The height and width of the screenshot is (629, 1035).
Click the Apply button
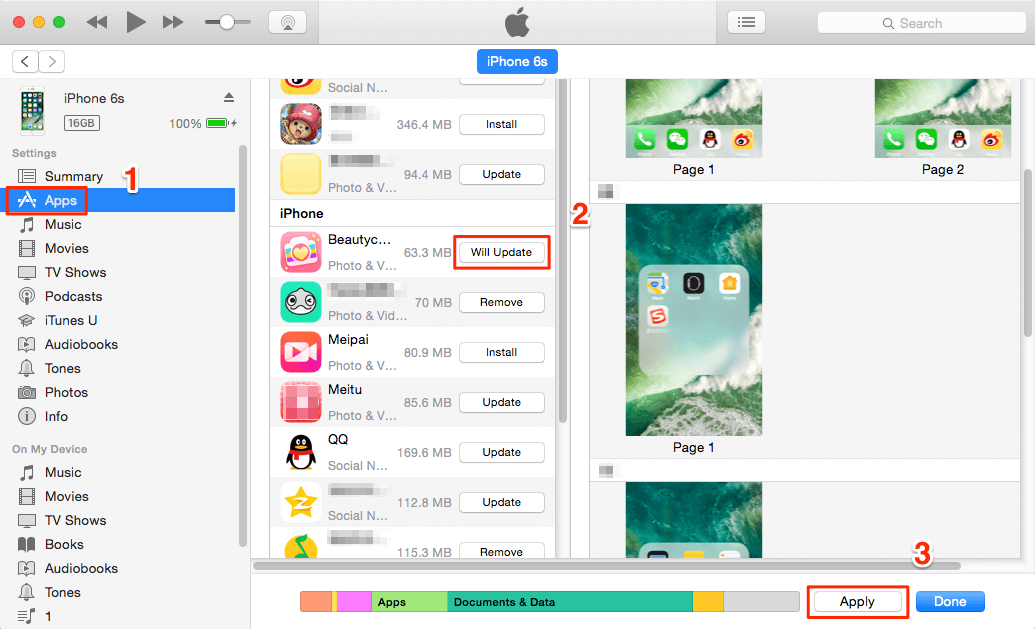point(857,601)
